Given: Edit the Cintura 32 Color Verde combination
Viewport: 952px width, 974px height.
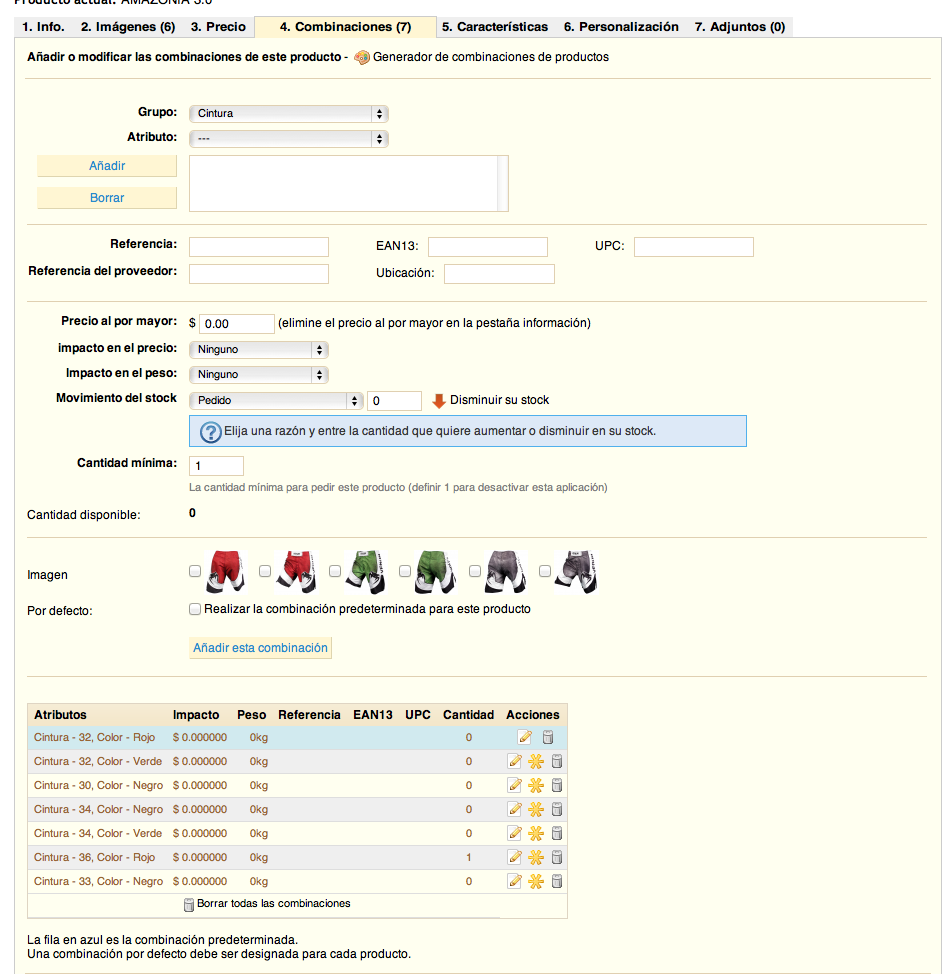Looking at the screenshot, I should (x=514, y=761).
